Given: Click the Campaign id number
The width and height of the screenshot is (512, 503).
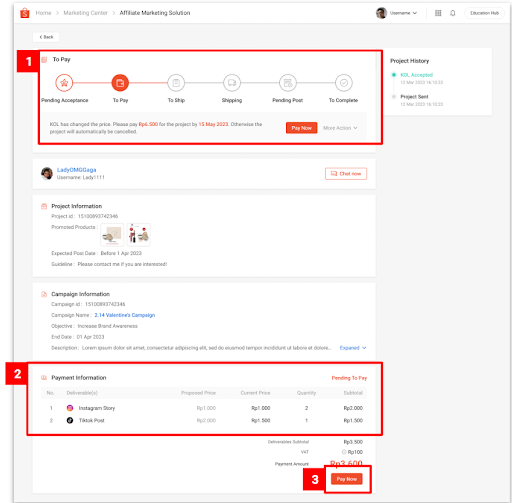Looking at the screenshot, I should click(105, 304).
